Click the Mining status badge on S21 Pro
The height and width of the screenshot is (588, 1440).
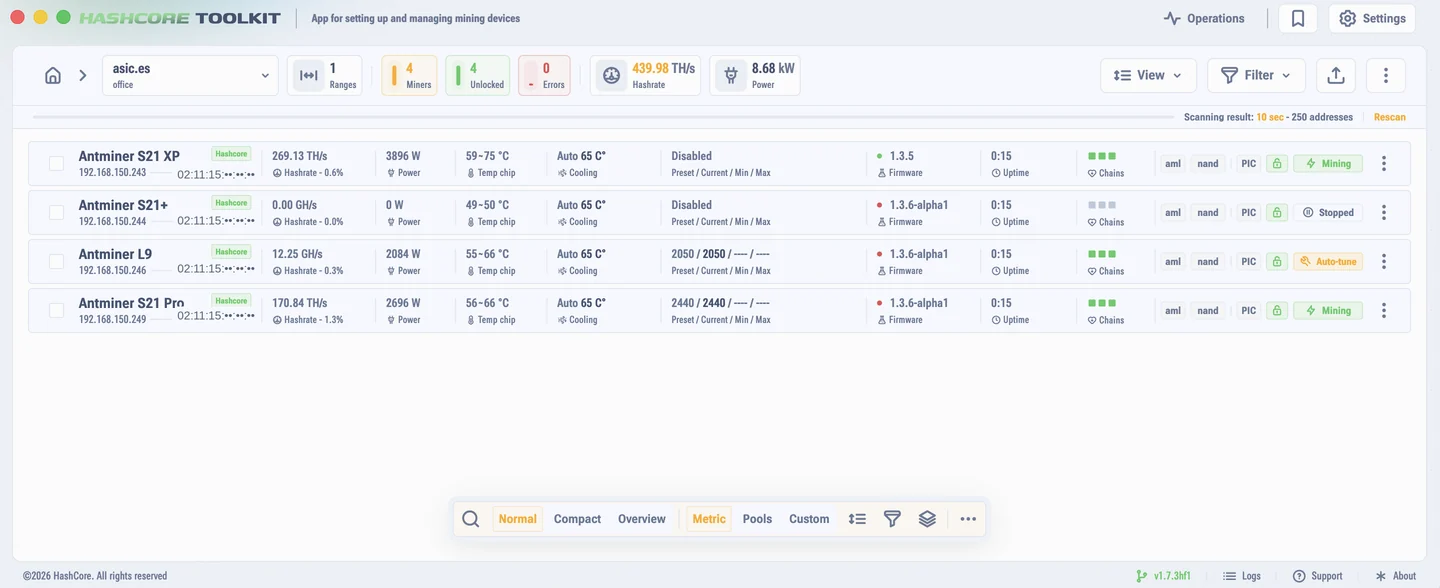click(1328, 310)
